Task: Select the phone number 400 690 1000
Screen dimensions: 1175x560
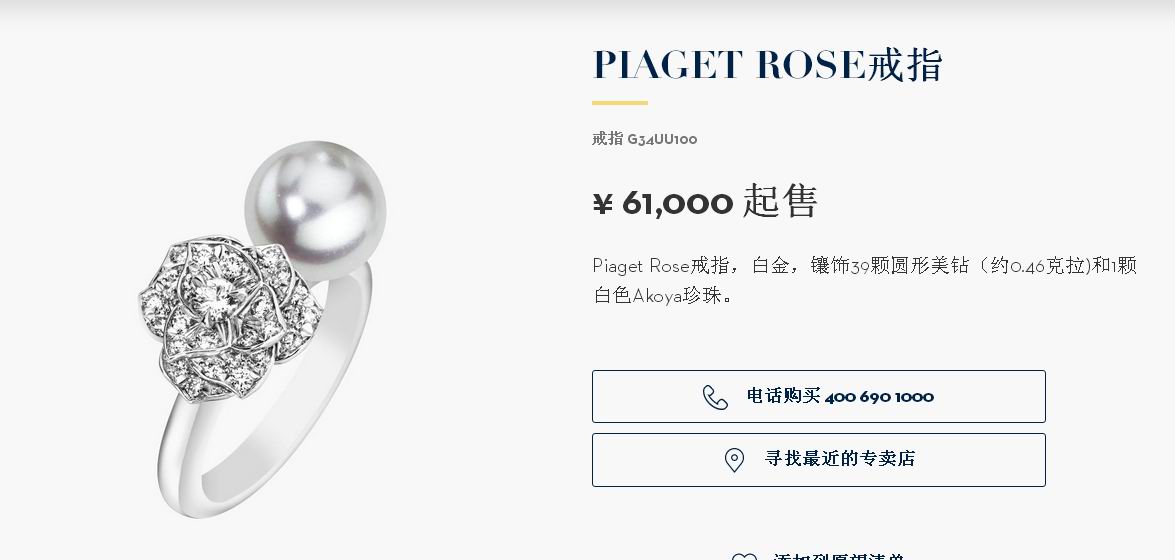Action: pos(879,397)
